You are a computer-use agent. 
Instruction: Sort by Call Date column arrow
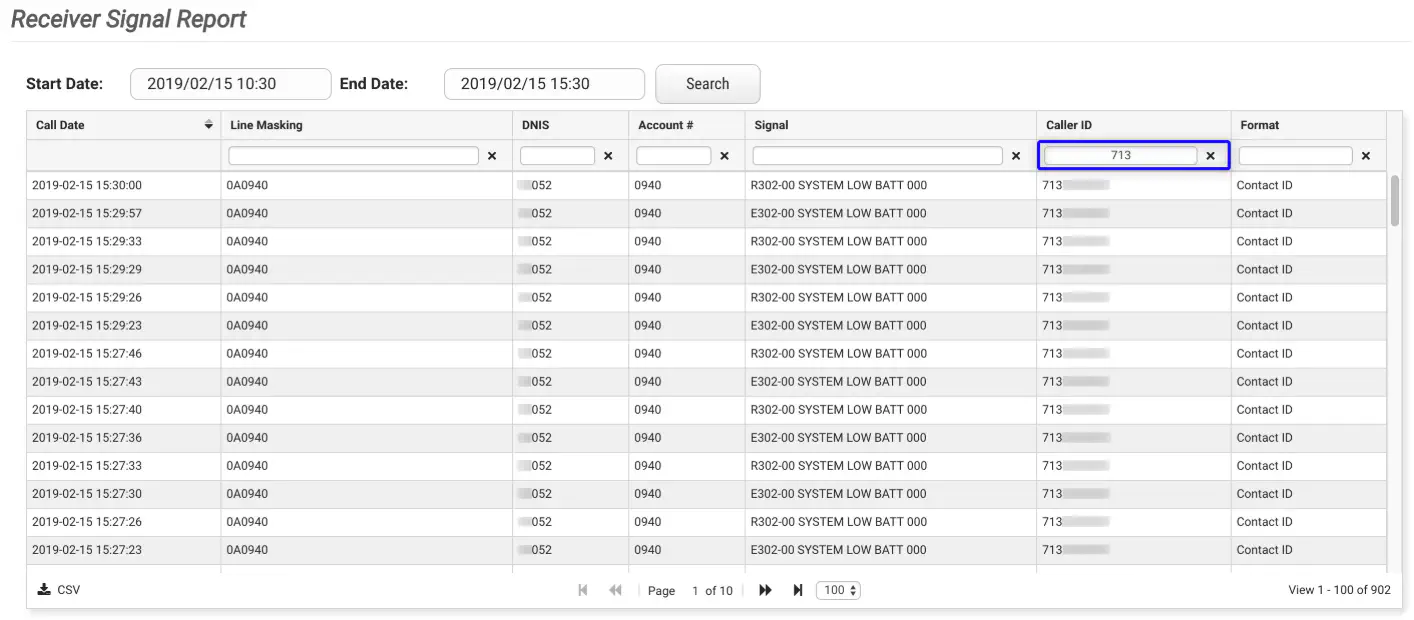[208, 125]
